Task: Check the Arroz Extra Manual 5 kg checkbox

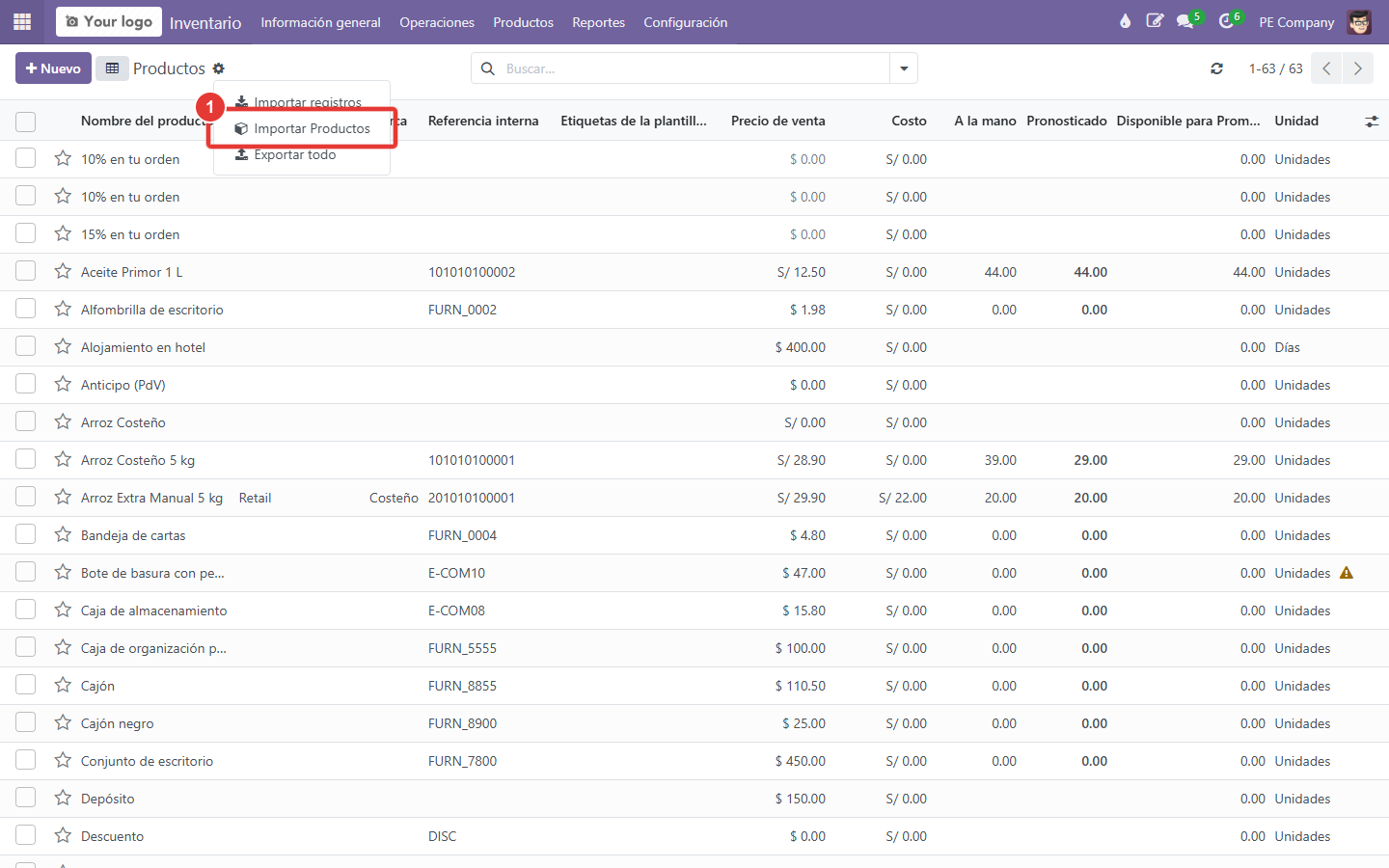Action: click(x=26, y=497)
